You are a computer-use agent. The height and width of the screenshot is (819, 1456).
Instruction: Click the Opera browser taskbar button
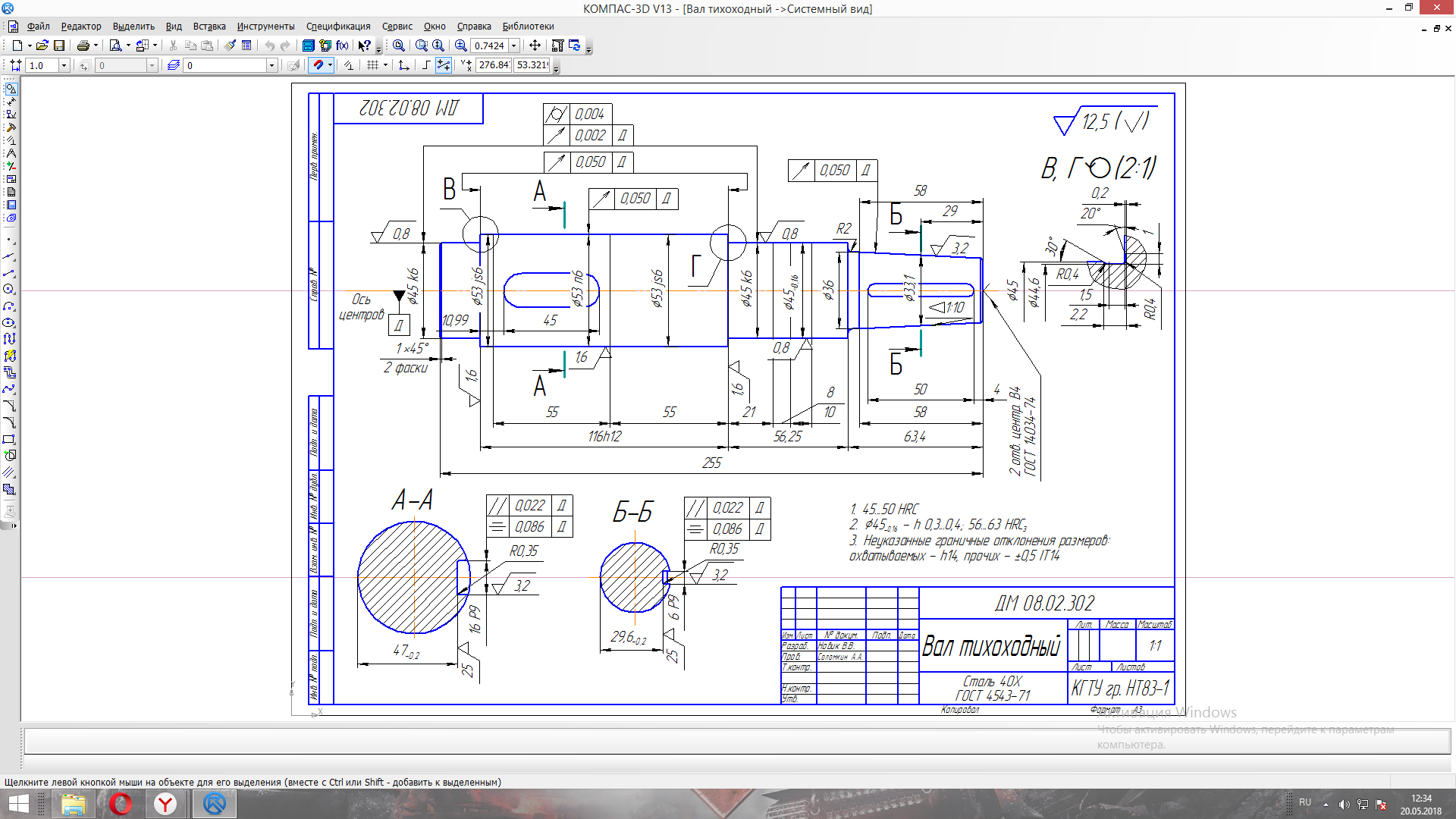click(x=121, y=804)
